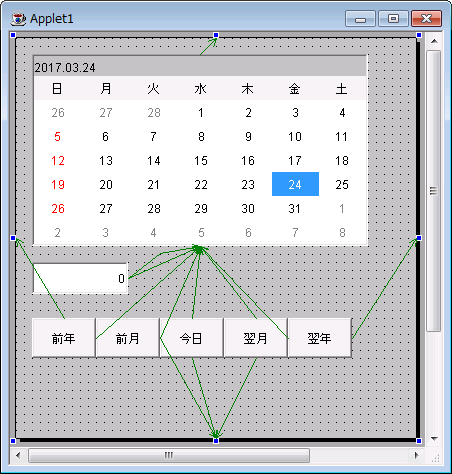Click vertical scrollbar up arrow

[434, 41]
